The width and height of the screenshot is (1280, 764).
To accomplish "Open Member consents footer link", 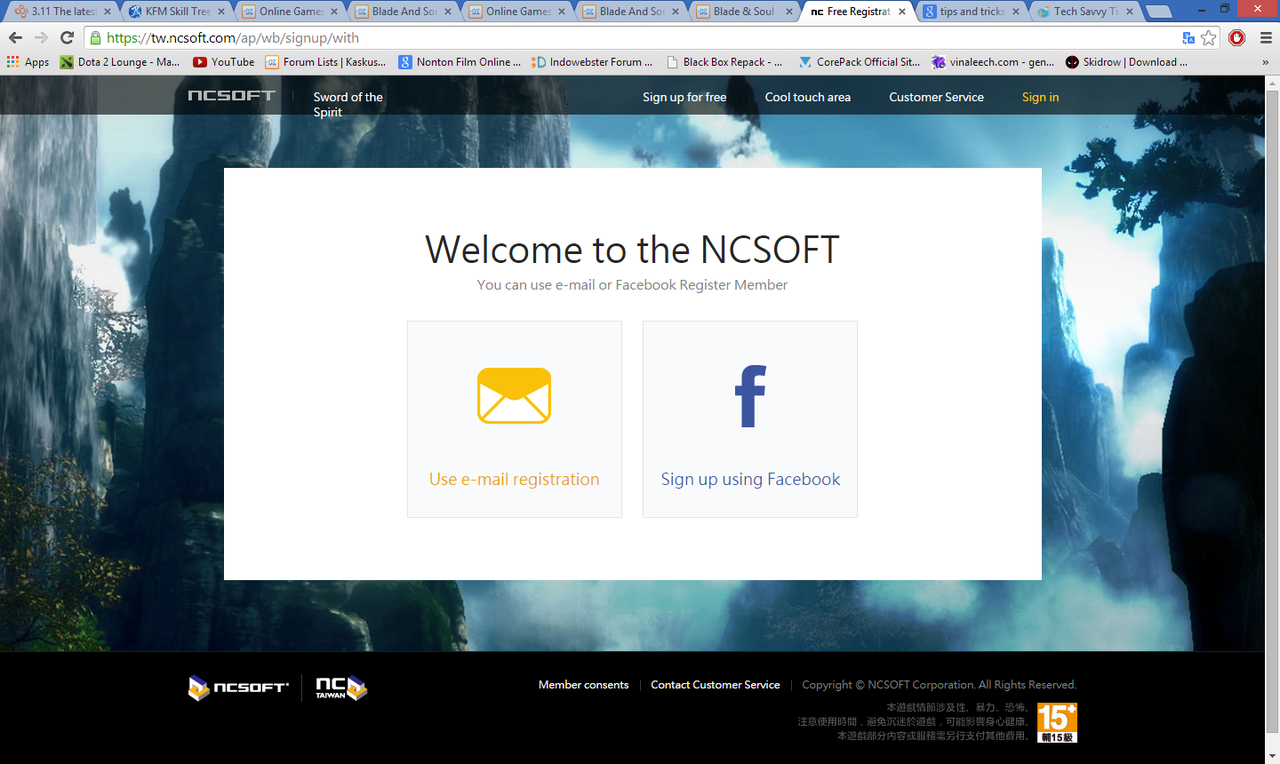I will click(583, 685).
